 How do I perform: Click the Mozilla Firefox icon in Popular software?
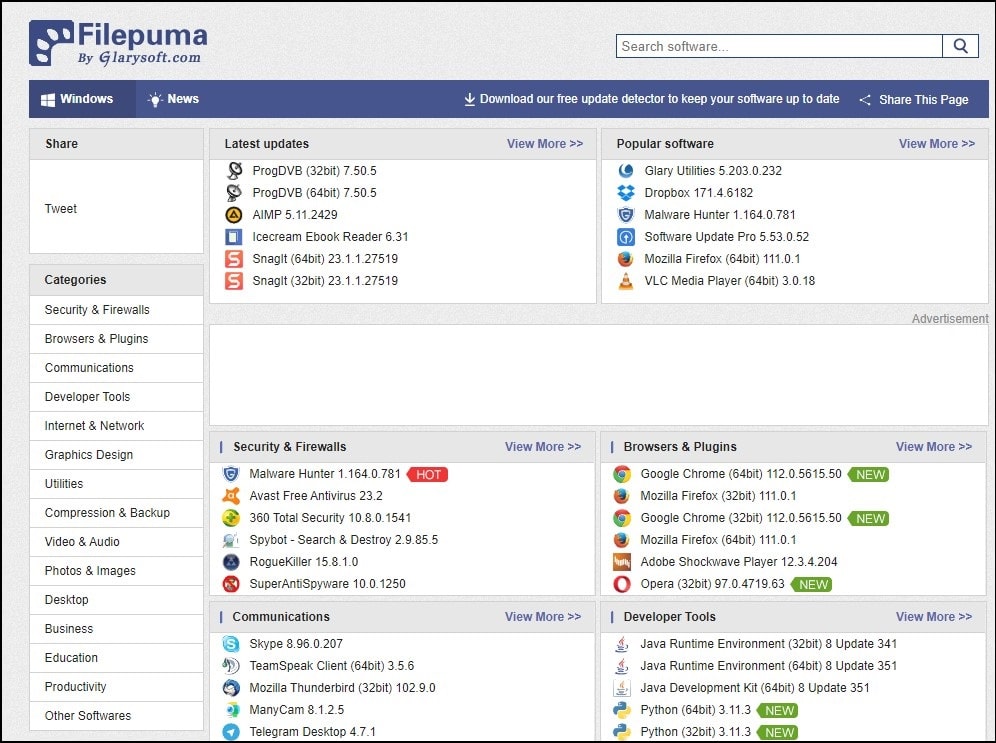point(626,258)
